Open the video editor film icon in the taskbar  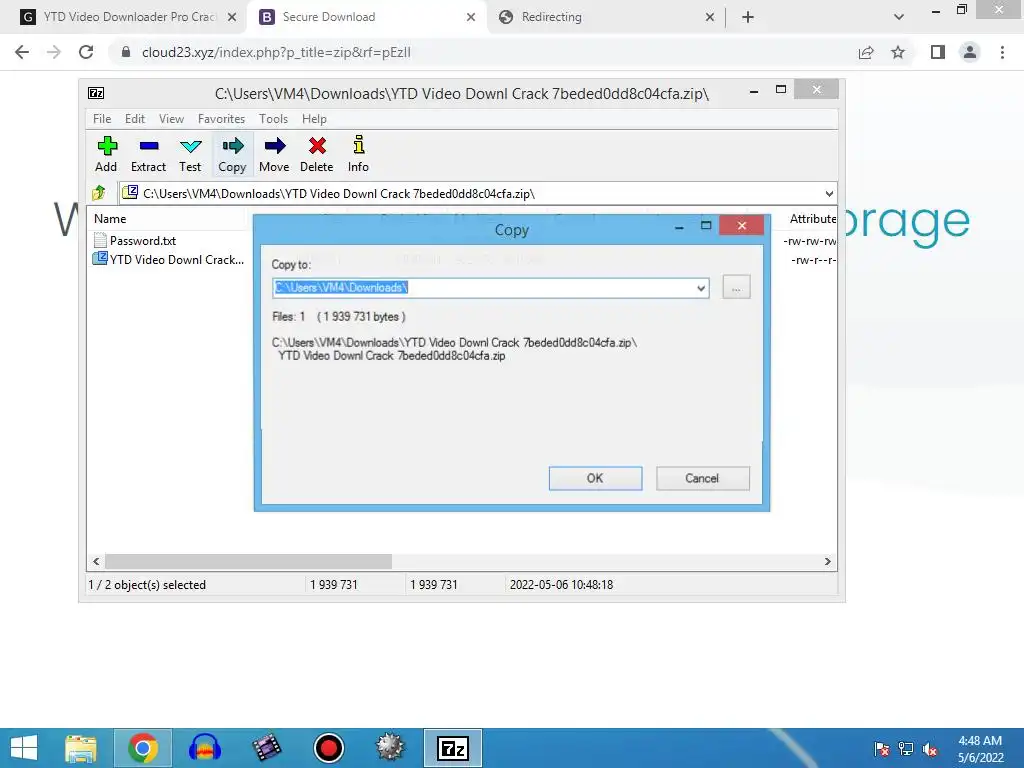click(x=266, y=748)
